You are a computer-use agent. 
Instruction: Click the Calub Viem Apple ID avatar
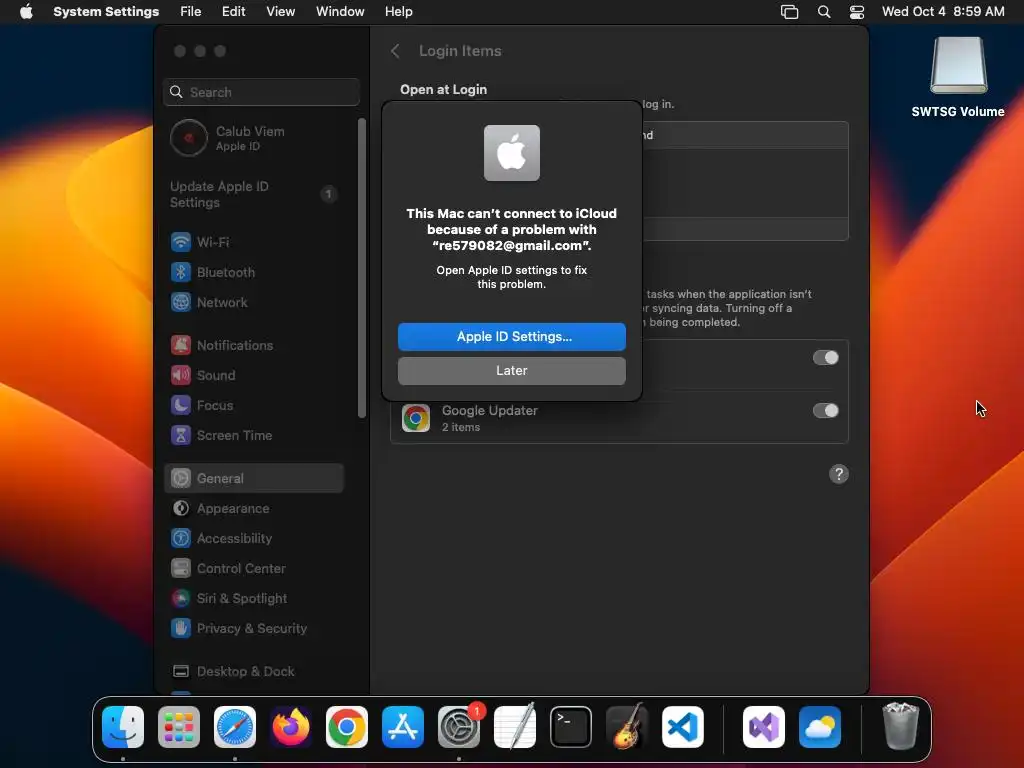pos(189,138)
